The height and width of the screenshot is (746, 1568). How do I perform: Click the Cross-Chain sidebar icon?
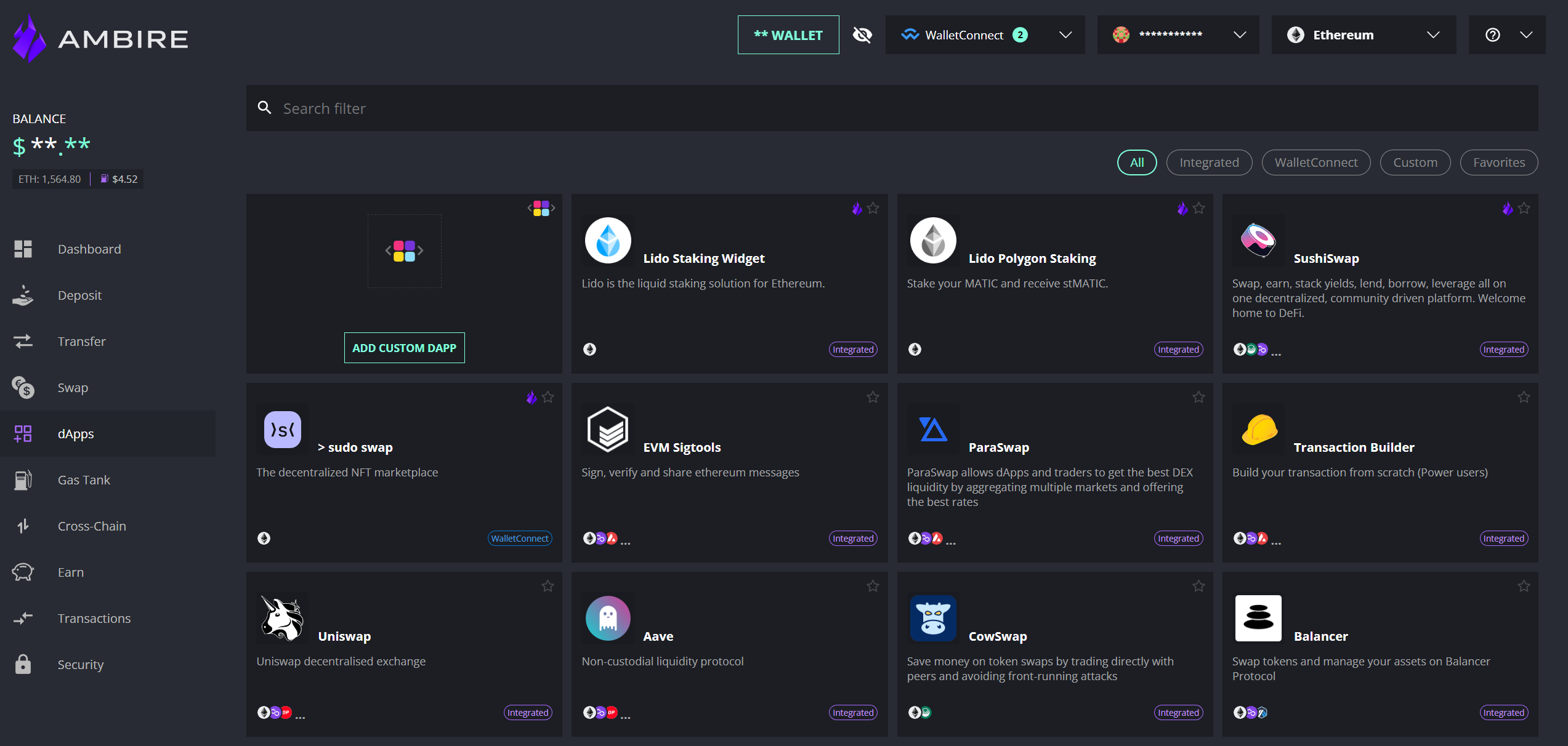[23, 526]
